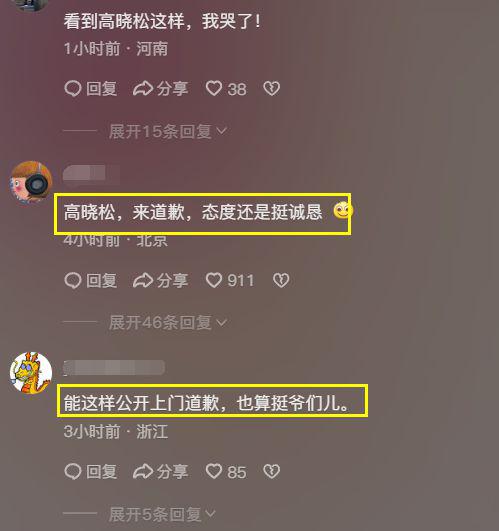Share the Zhejiang comment

point(160,472)
